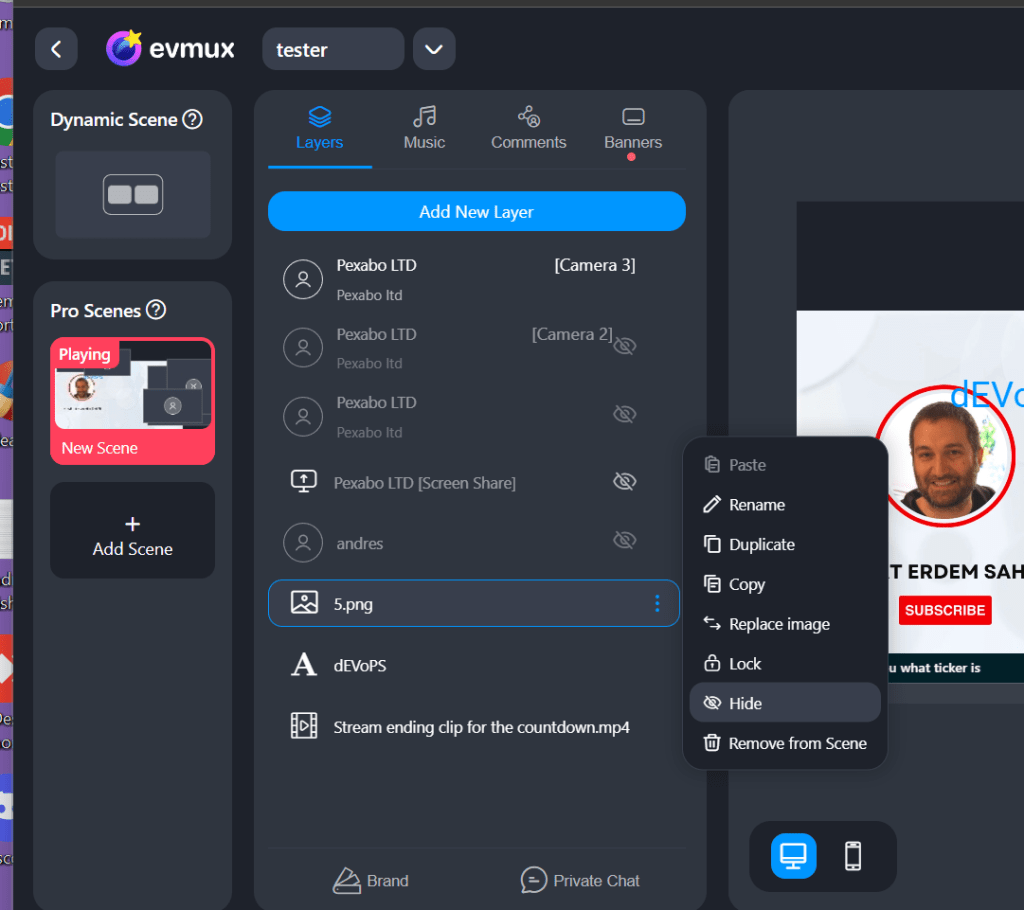This screenshot has width=1024, height=910.
Task: Show the hidden third Pexabo LTD layer without camera label
Action: [624, 414]
